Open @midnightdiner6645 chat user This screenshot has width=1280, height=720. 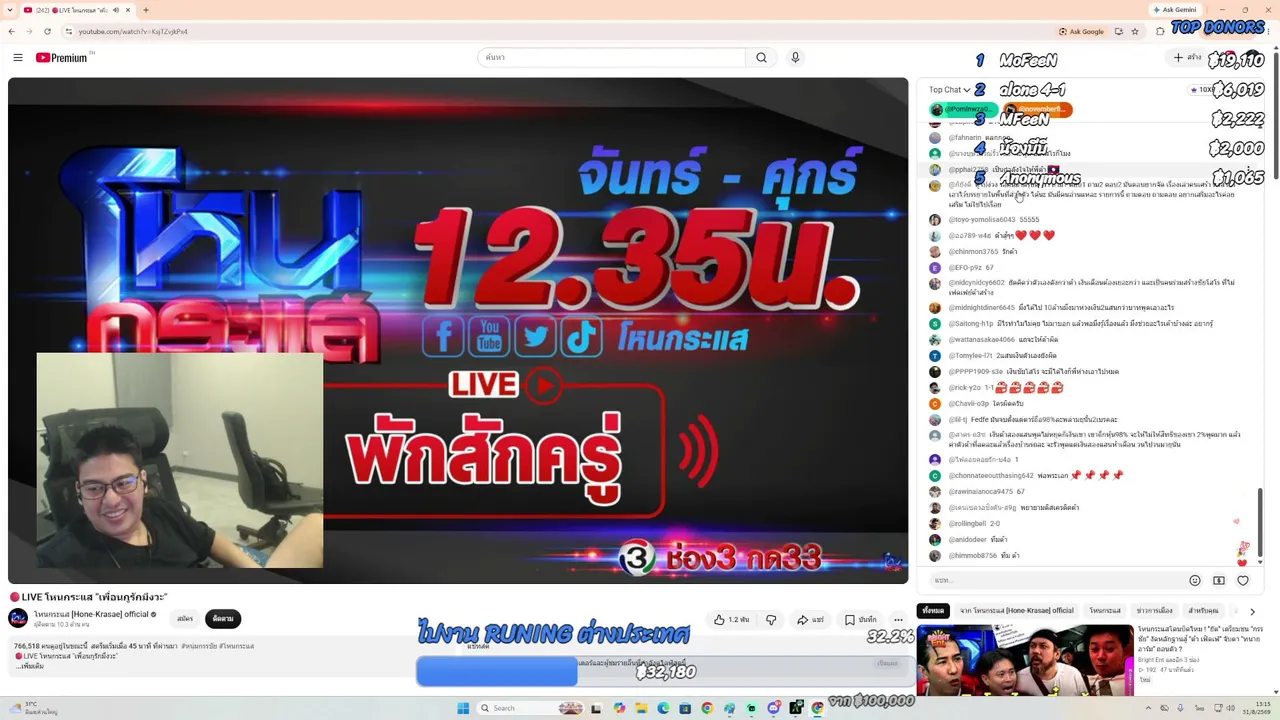pos(981,308)
